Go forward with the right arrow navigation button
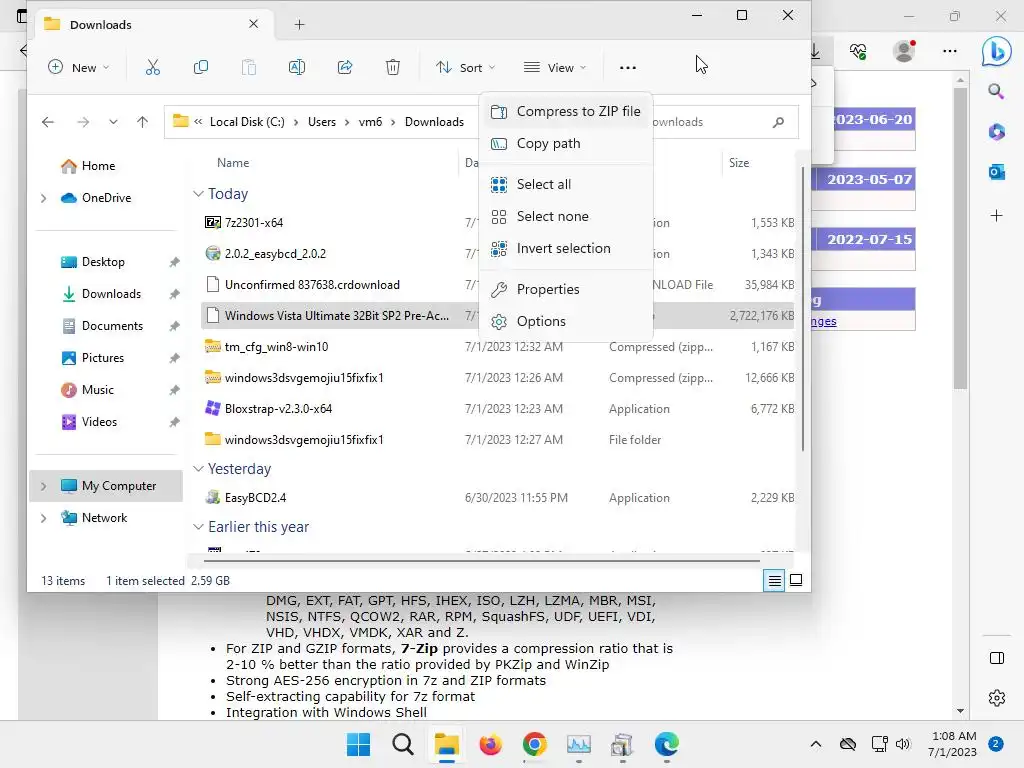 (83, 122)
